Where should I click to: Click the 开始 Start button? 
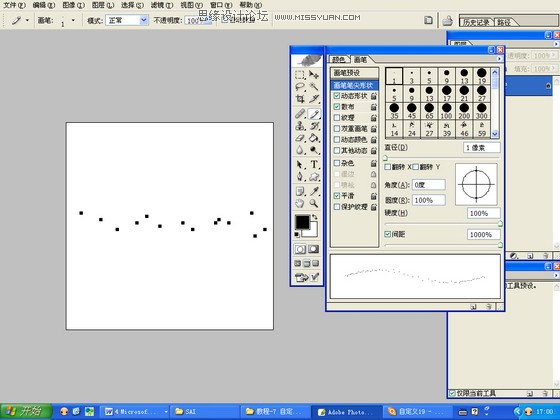pos(26,411)
